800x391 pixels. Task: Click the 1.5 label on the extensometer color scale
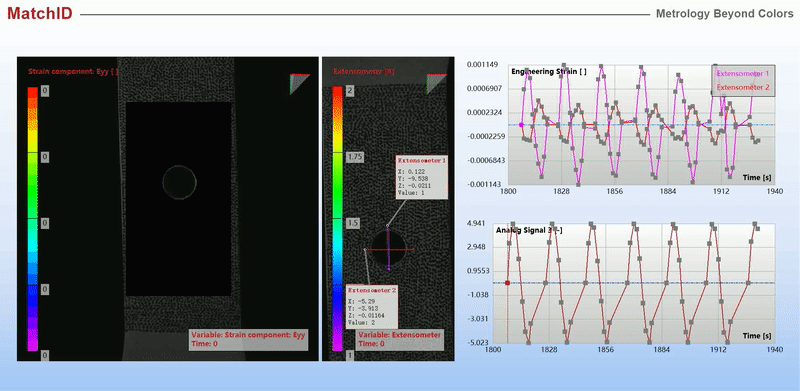tap(353, 223)
